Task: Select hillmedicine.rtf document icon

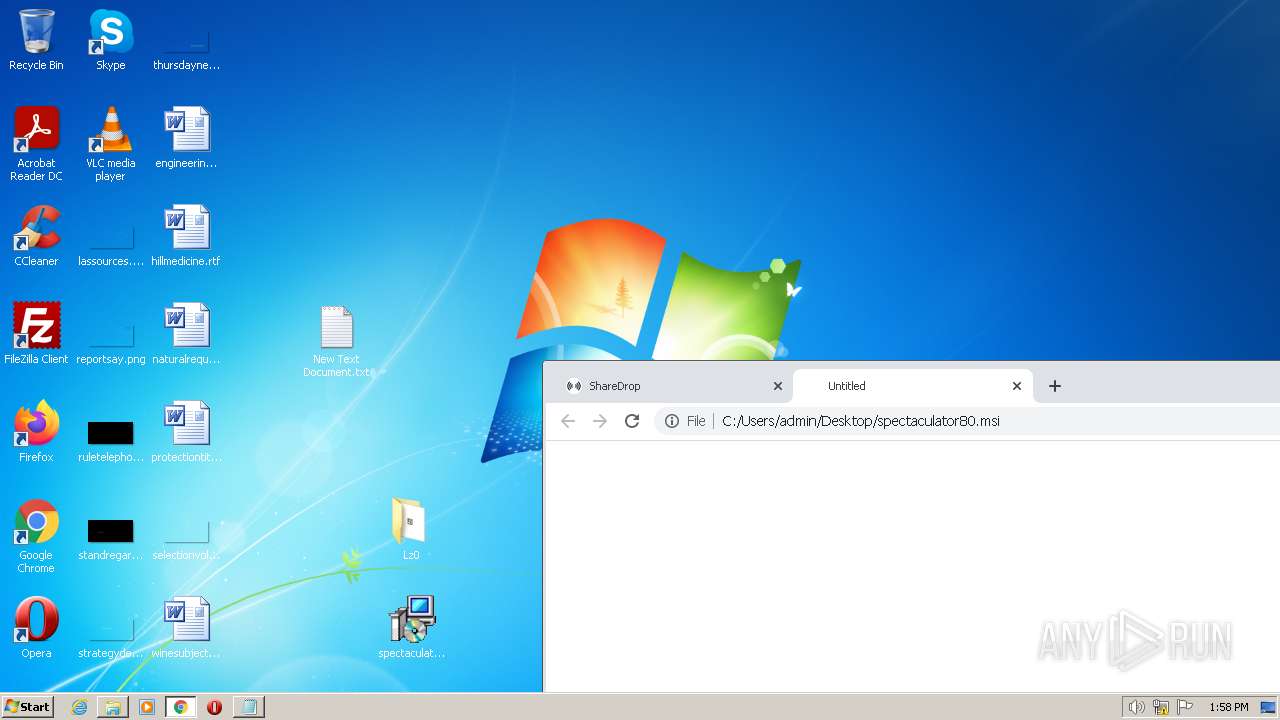Action: click(x=186, y=236)
